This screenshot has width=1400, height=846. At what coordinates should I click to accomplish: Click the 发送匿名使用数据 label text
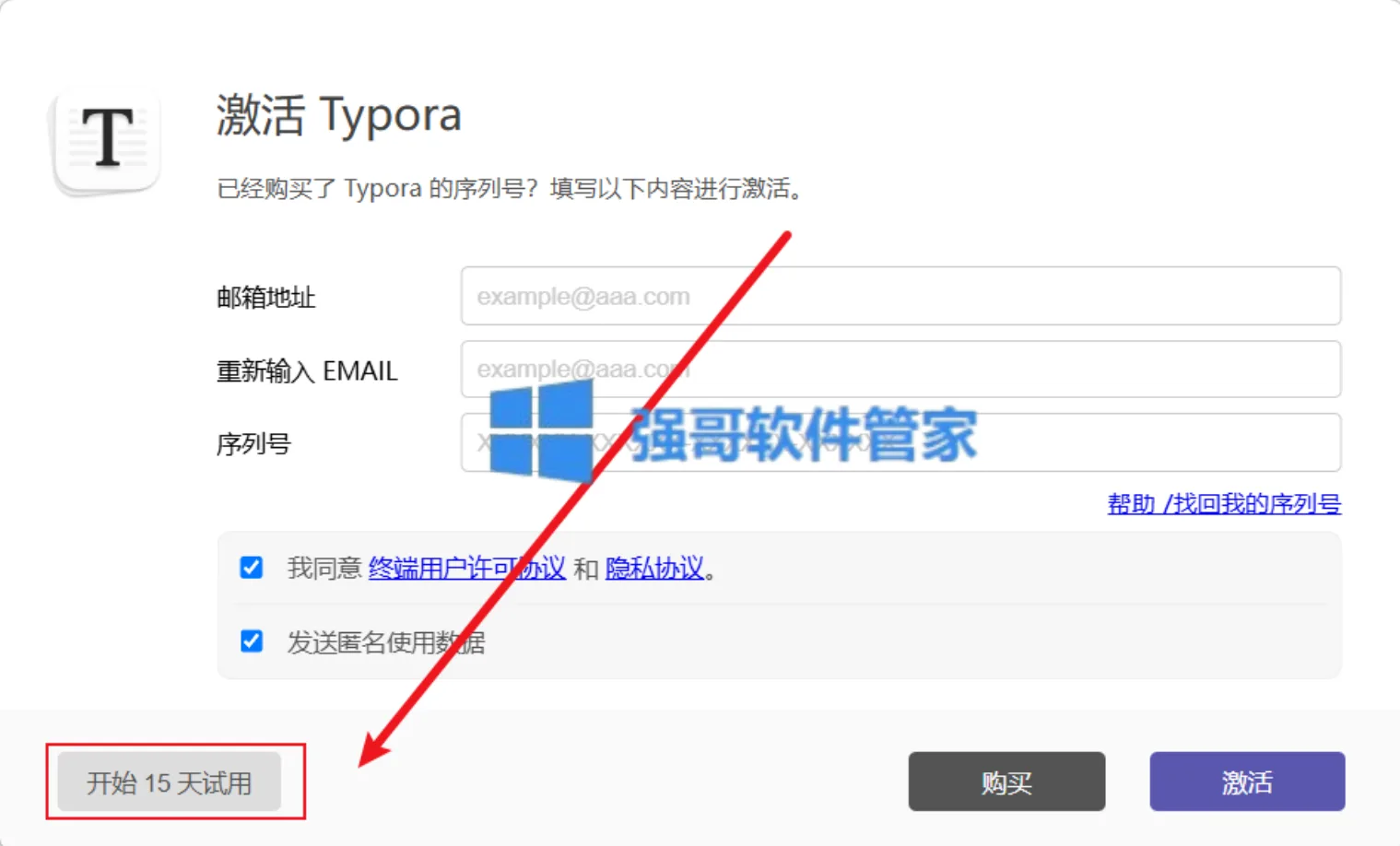385,642
